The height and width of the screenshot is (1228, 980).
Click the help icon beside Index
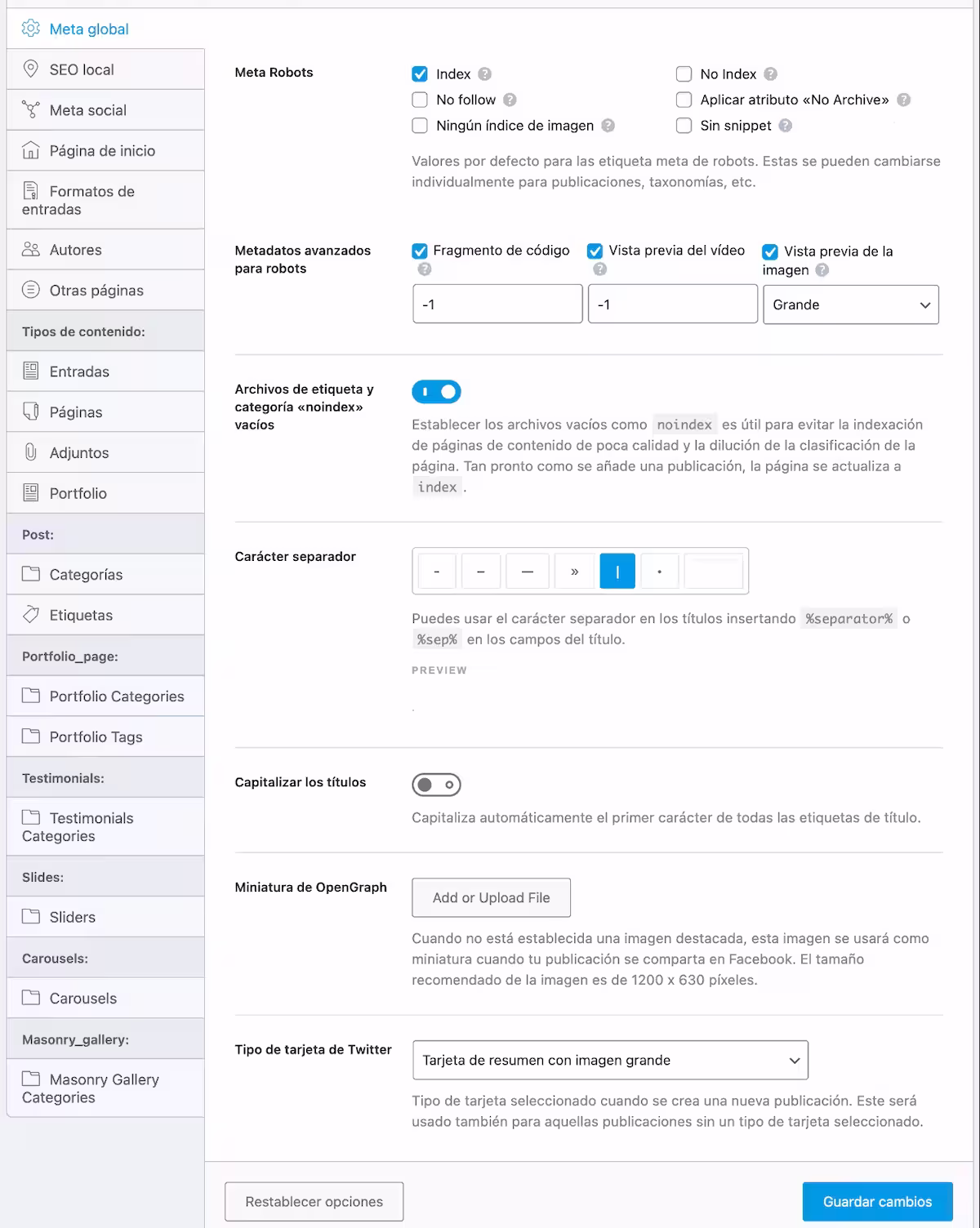coord(485,74)
